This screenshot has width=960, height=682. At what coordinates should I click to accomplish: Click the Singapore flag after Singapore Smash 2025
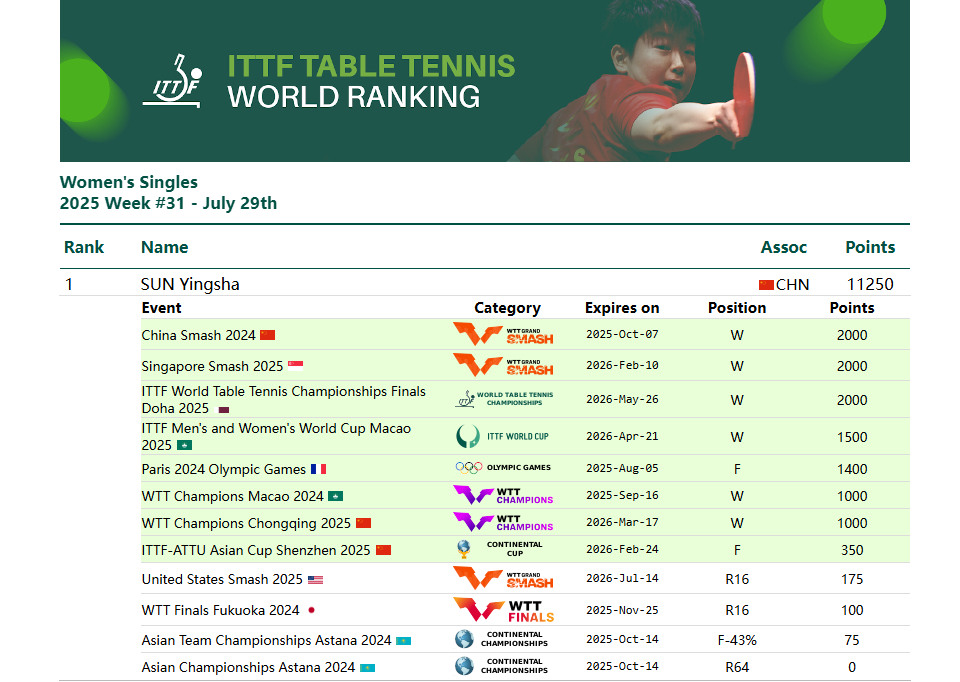[x=295, y=366]
